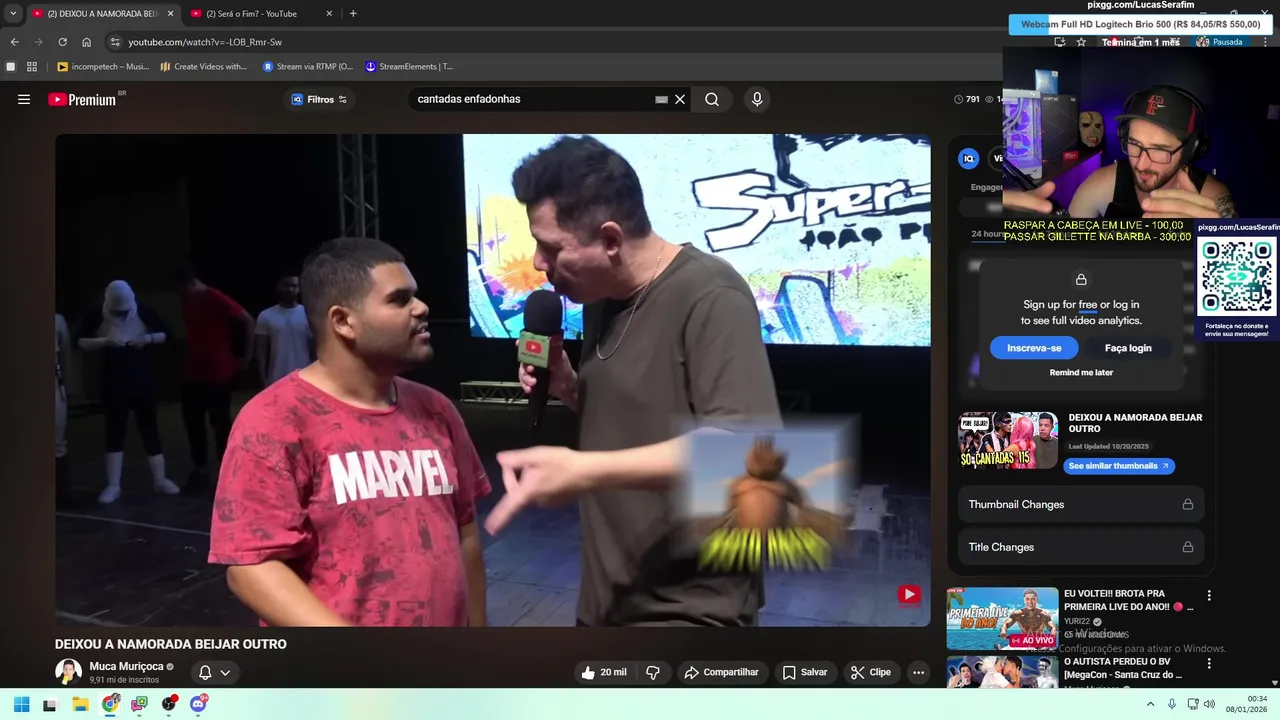Open notification bell dropdown for Muca Muriçoca

215,672
